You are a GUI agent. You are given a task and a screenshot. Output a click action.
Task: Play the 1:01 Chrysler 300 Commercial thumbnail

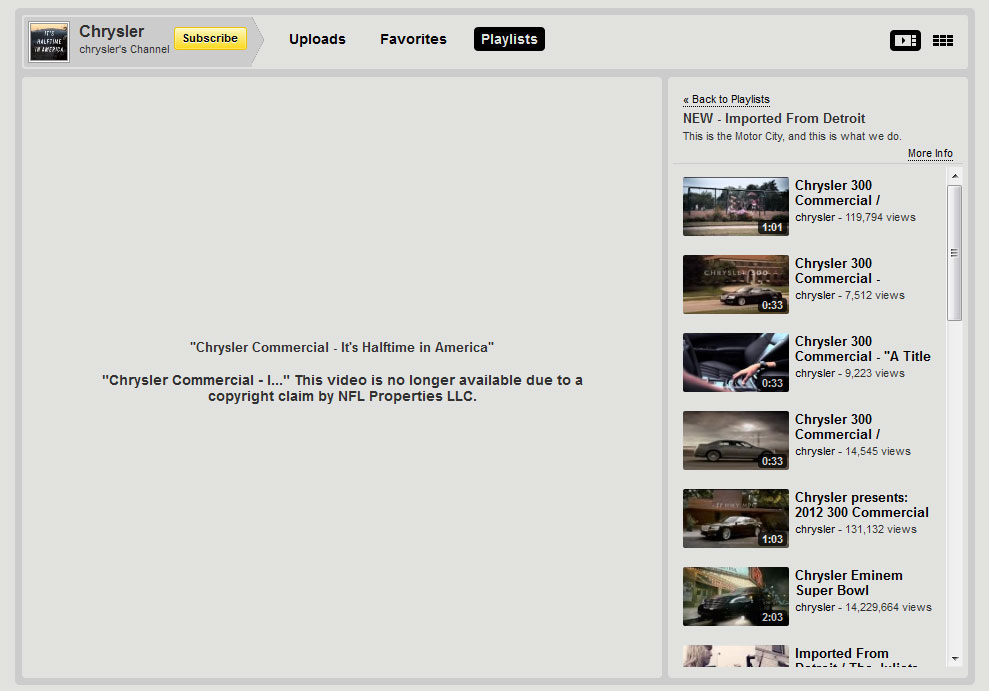pos(735,206)
